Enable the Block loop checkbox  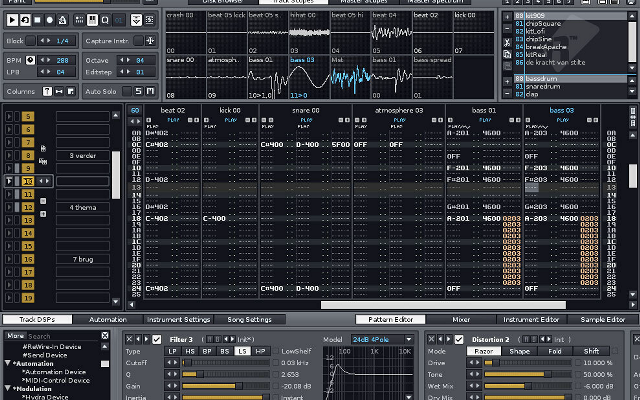pos(31,41)
